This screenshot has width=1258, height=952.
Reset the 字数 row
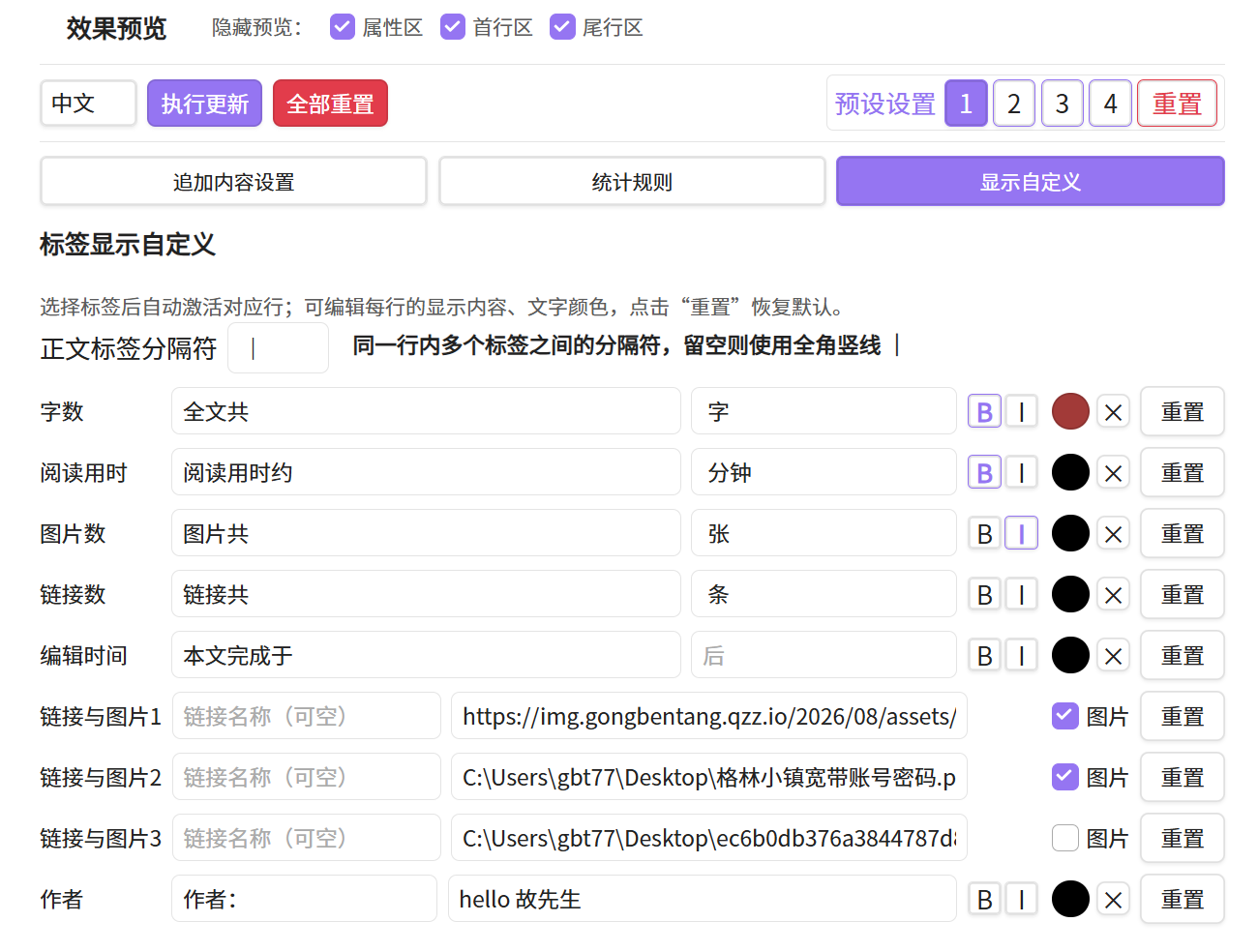tap(1183, 412)
